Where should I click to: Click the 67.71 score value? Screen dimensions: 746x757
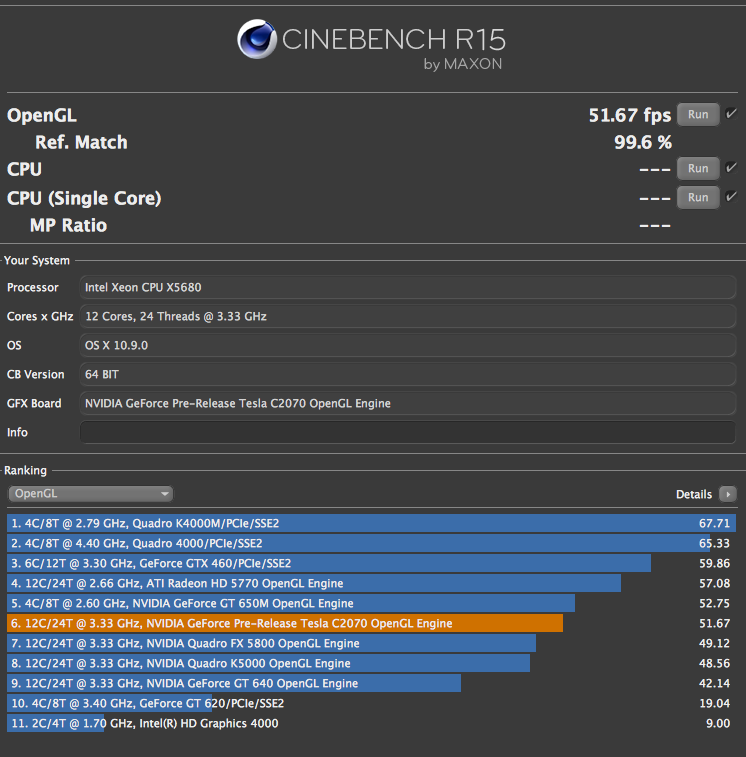pos(714,523)
